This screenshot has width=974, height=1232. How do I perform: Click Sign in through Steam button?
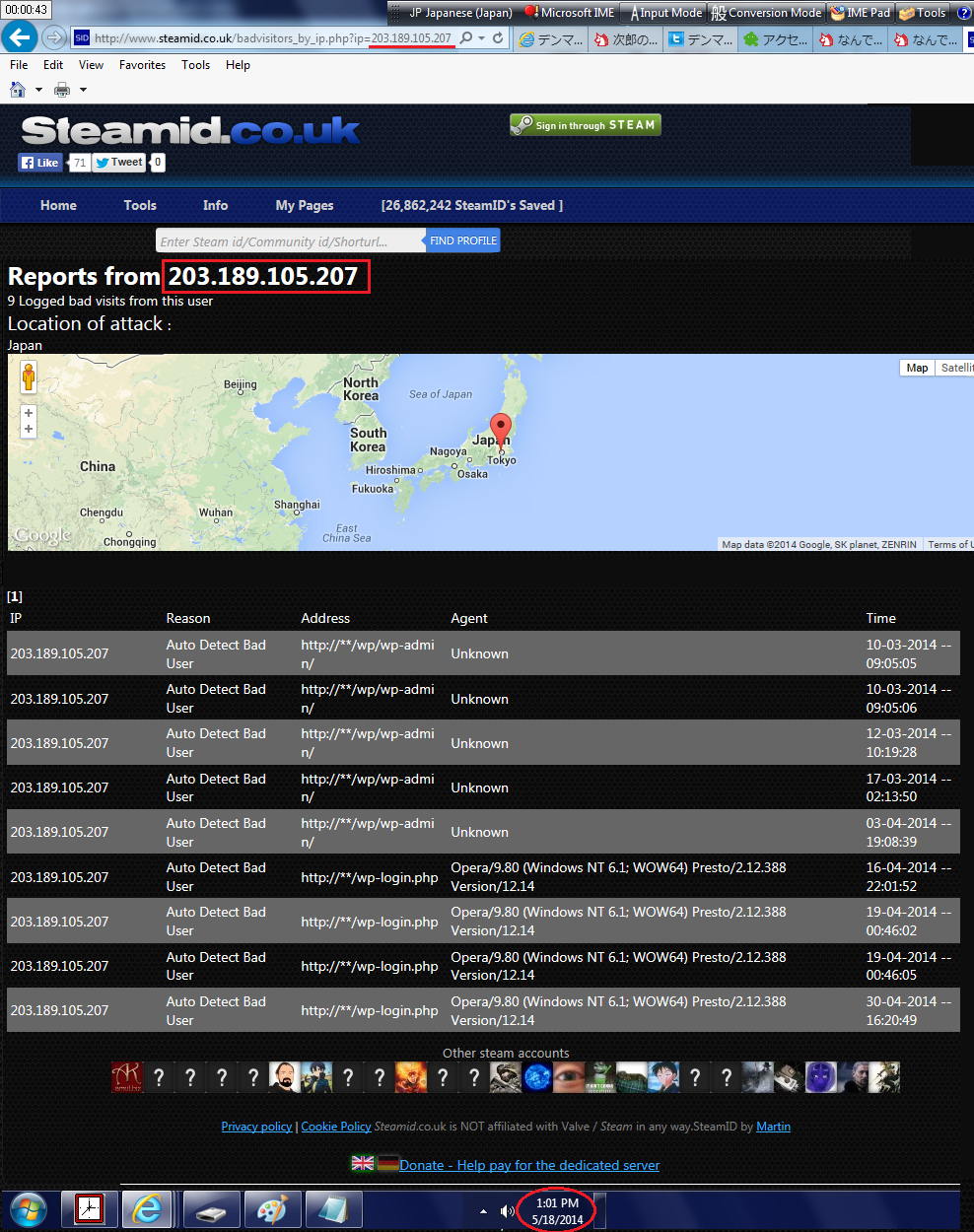(x=585, y=125)
